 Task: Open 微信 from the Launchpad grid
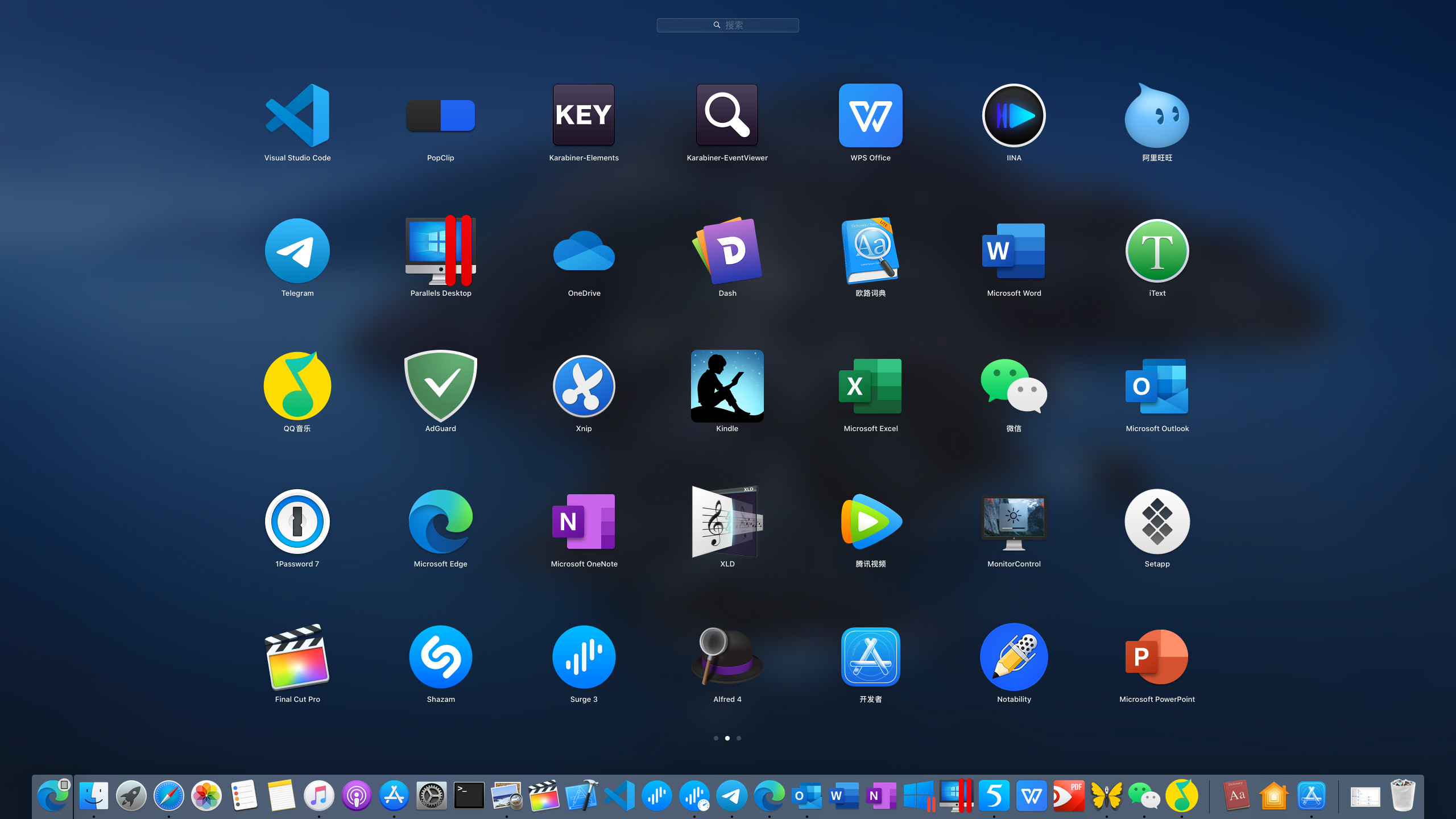[x=1014, y=386]
